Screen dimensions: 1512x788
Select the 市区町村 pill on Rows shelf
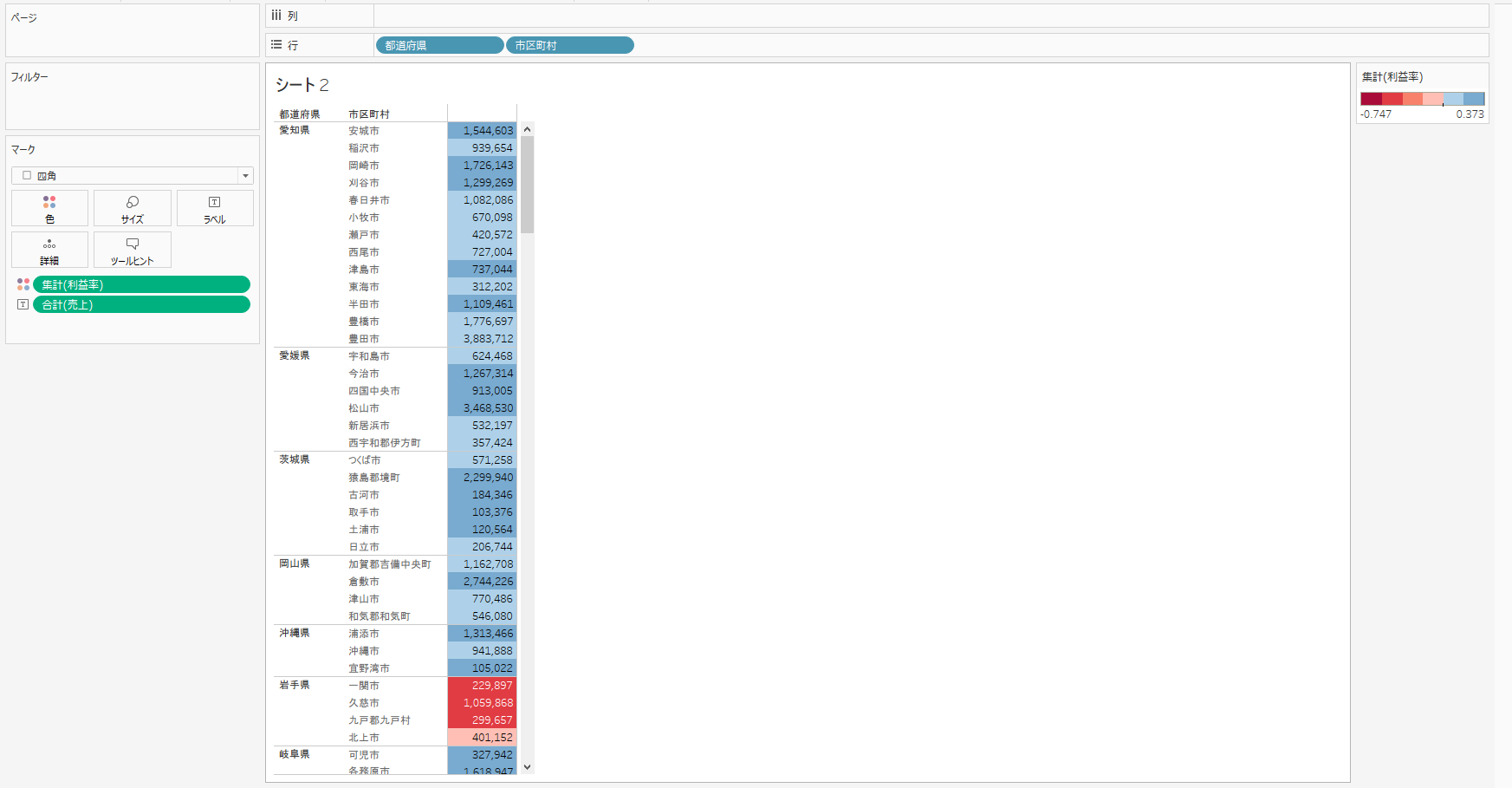coord(569,45)
